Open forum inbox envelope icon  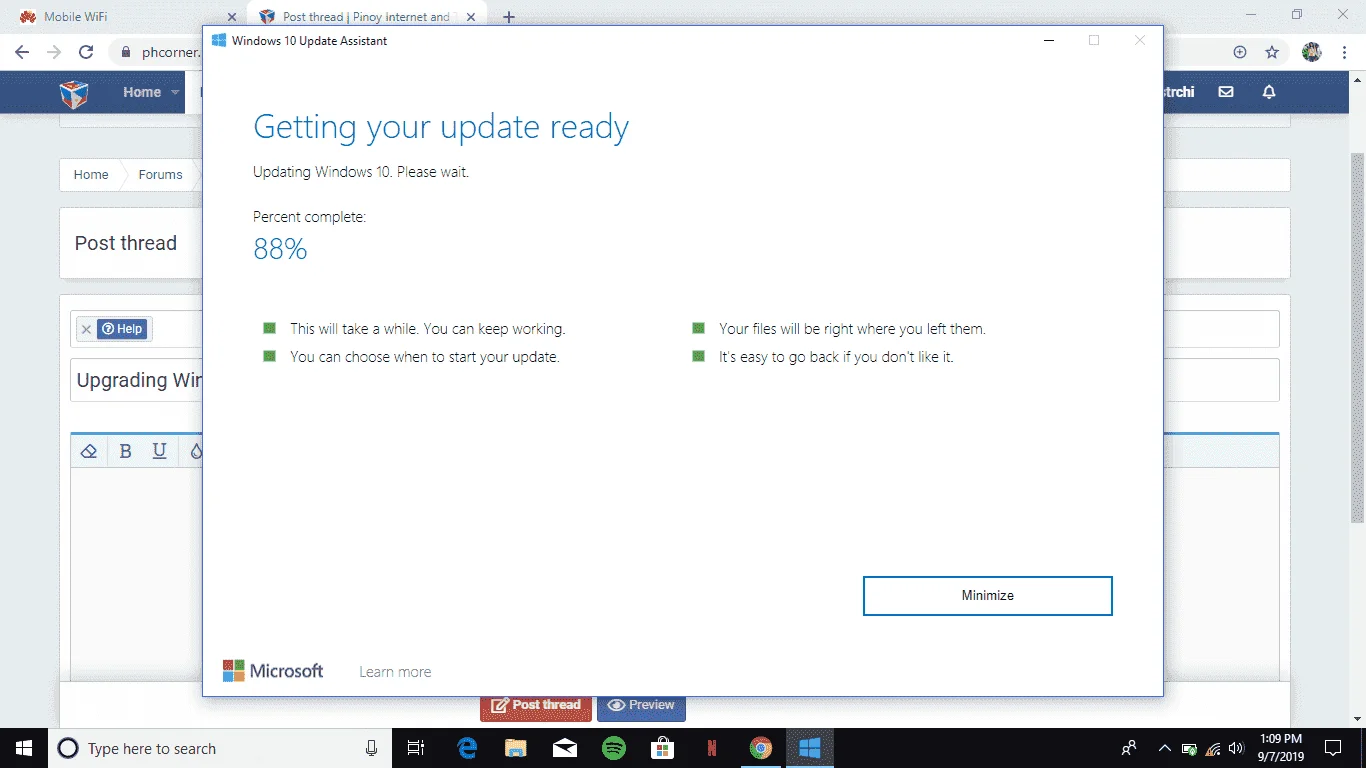tap(1226, 92)
